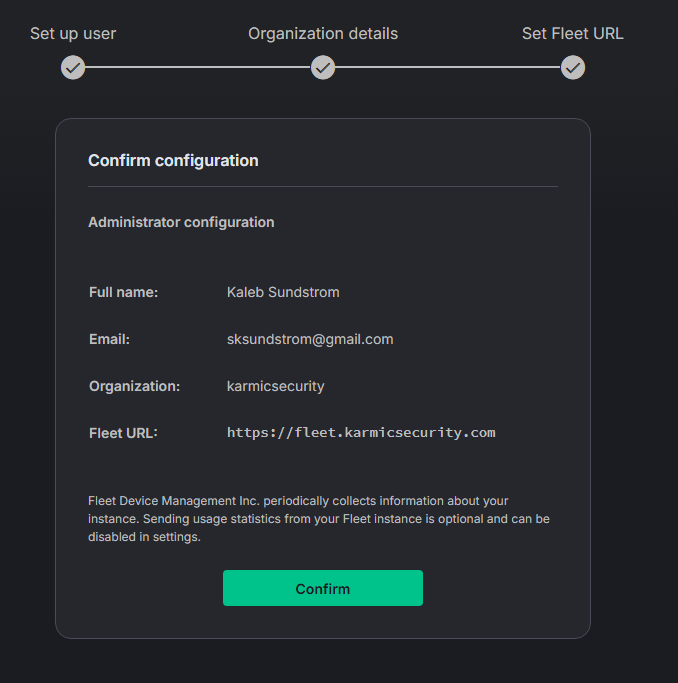Click the Full name label
The height and width of the screenshot is (683, 678).
123,292
